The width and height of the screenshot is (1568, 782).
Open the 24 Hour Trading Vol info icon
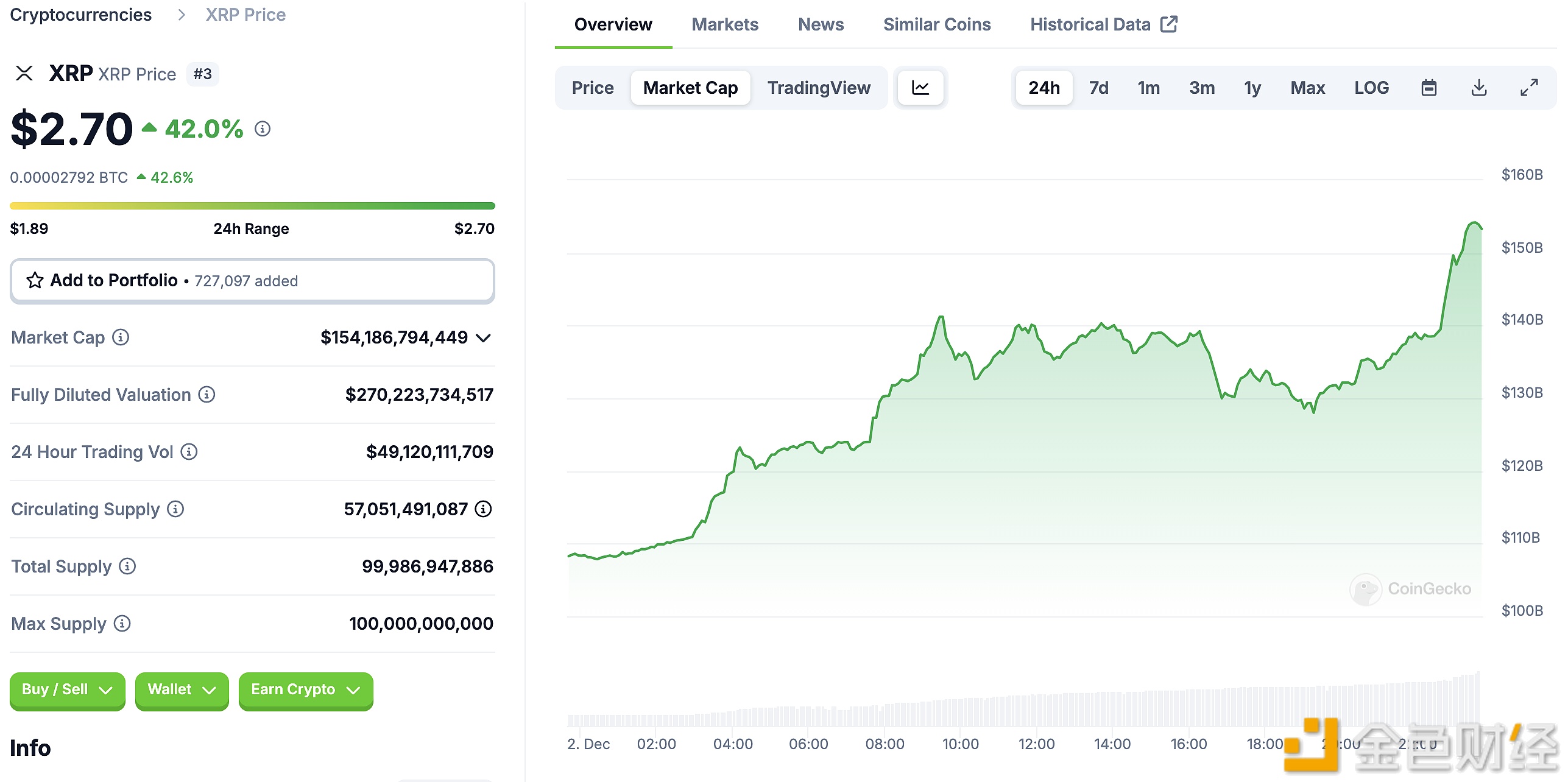(189, 451)
